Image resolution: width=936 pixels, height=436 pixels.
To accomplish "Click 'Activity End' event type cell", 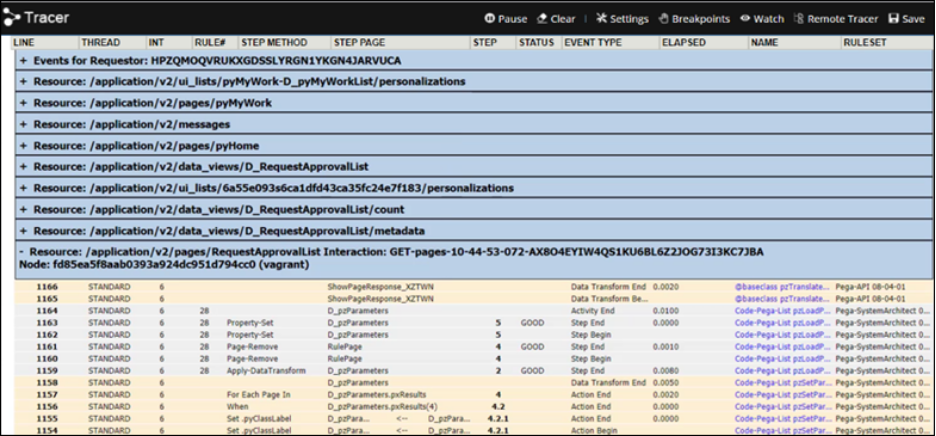I will click(594, 311).
